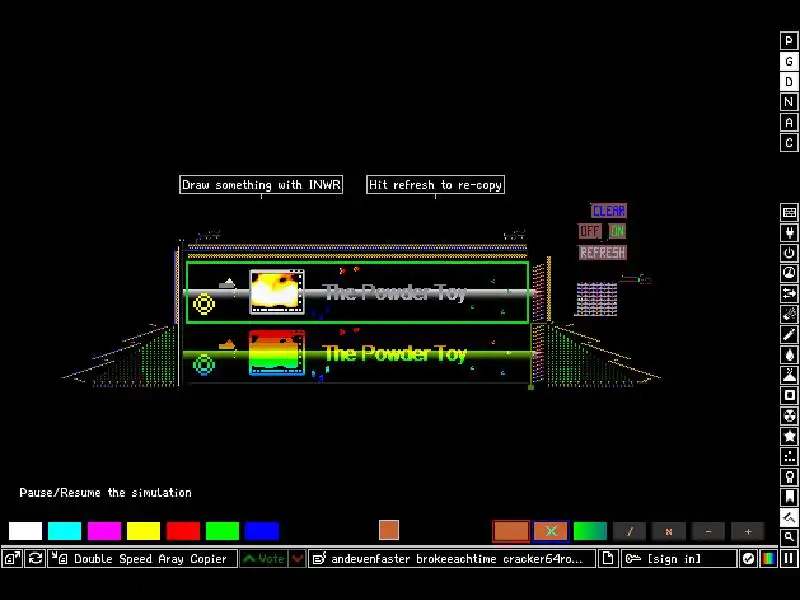Toggle the D decorations option
800x600 pixels.
[x=789, y=82]
